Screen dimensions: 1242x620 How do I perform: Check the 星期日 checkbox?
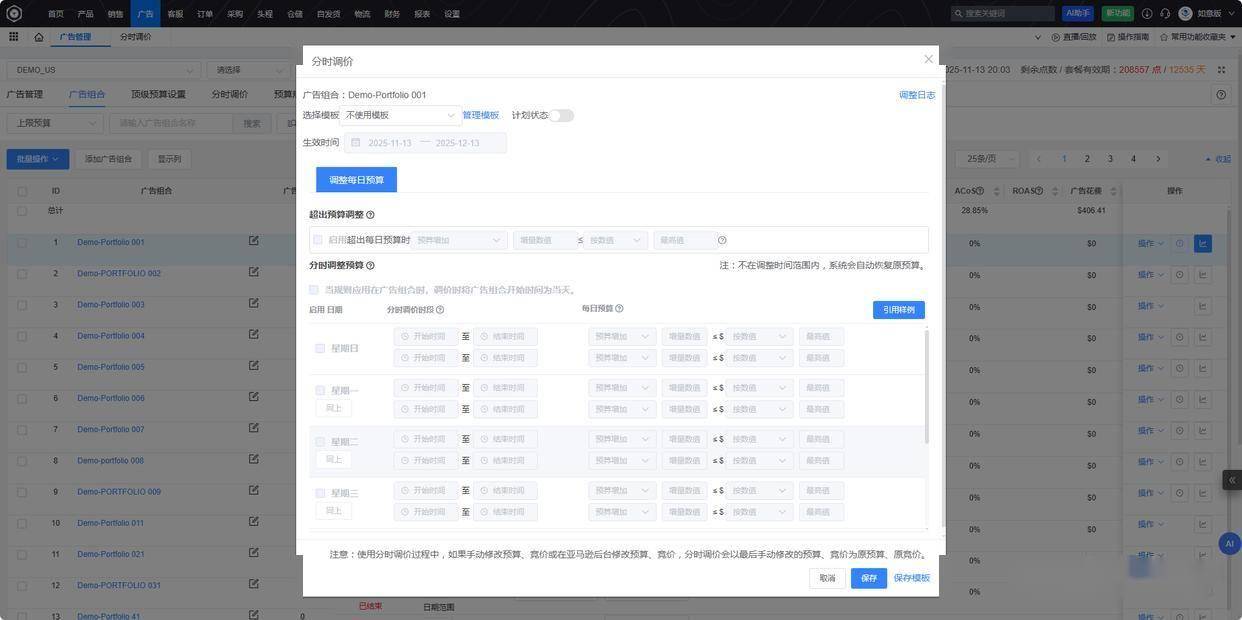[x=320, y=348]
